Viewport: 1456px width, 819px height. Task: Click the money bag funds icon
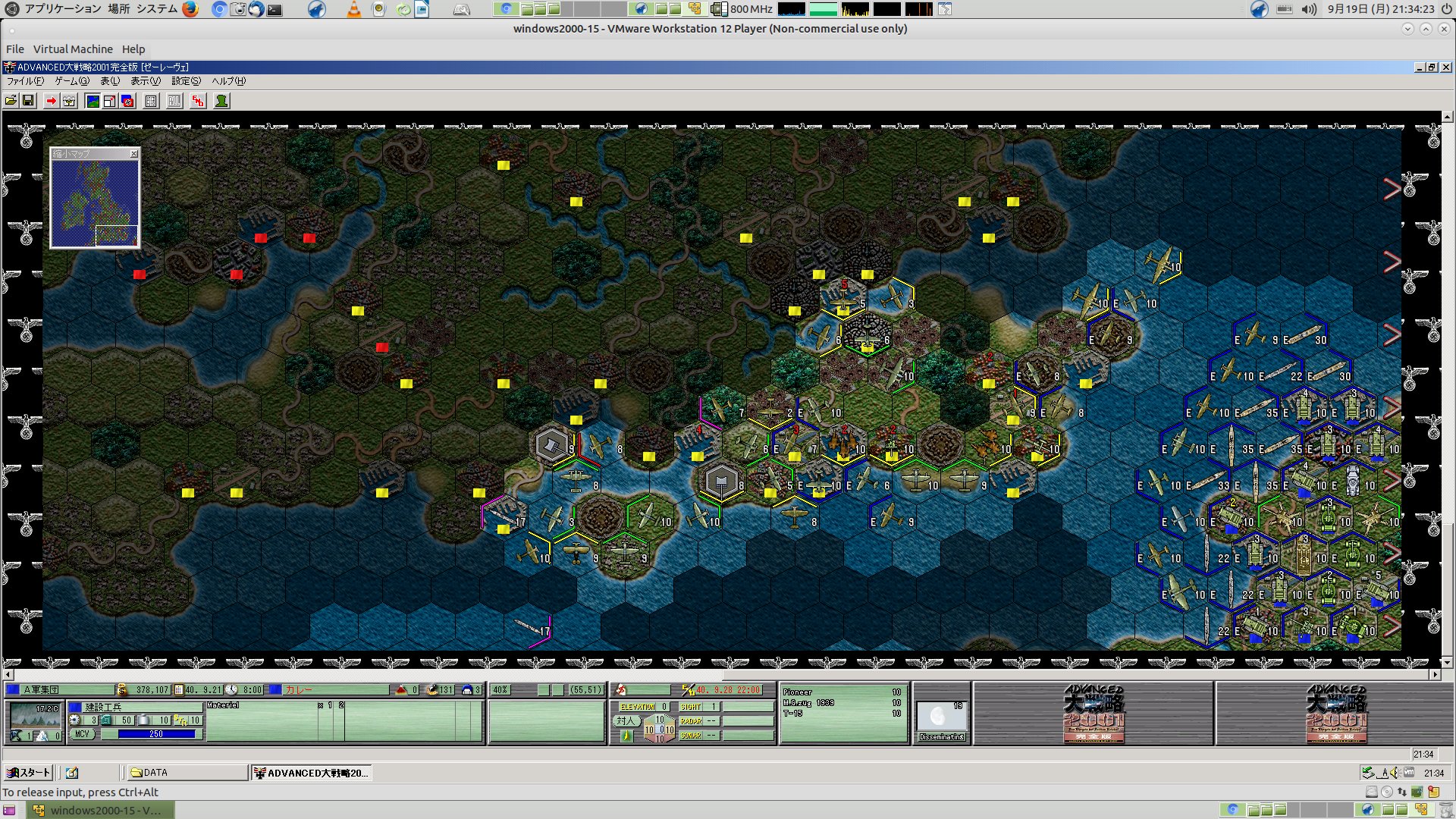pyautogui.click(x=122, y=690)
